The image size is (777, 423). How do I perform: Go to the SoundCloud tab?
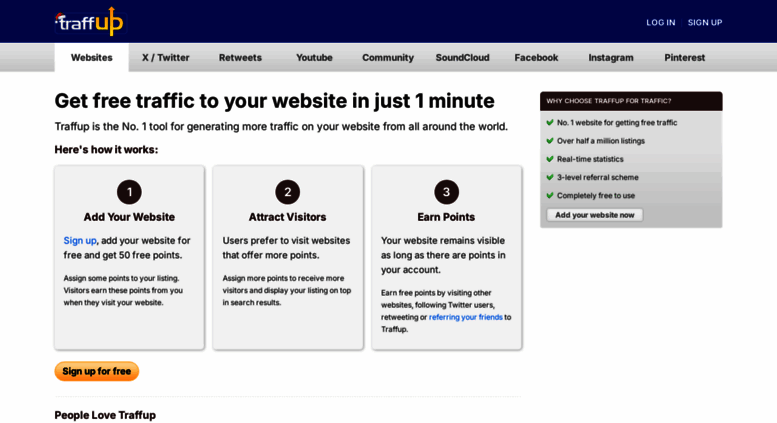[x=462, y=57]
